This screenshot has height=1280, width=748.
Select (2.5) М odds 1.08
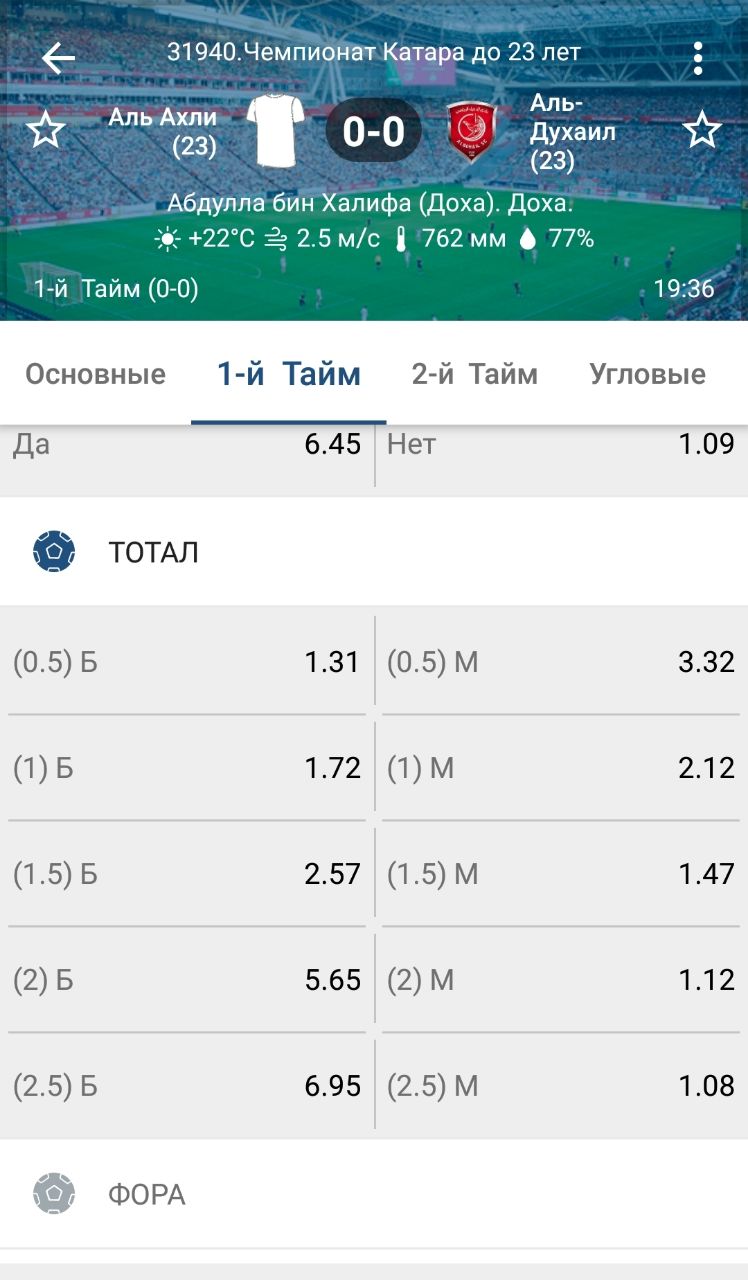561,1086
